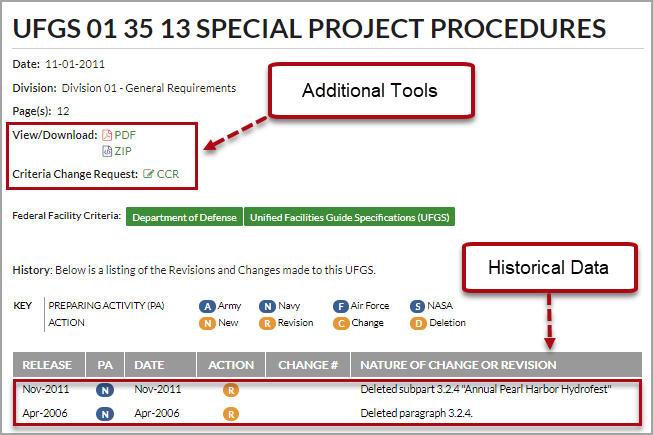Click the Apr-2006 date cell
Screen dimensions: 653x435
(157, 413)
